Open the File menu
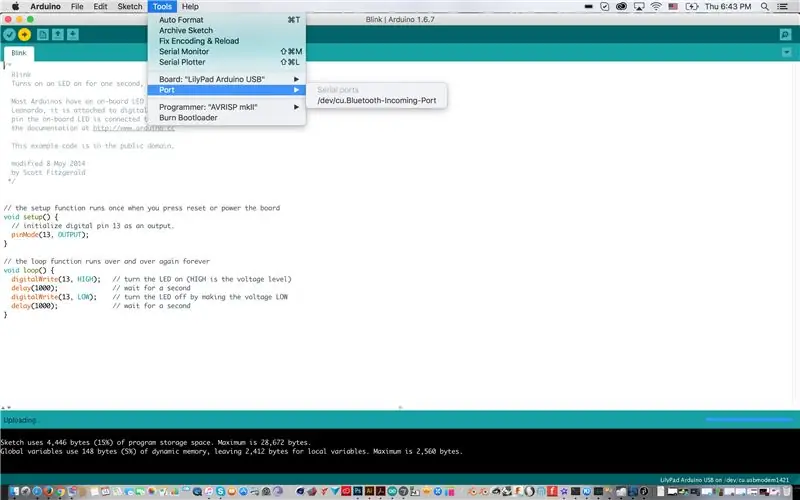This screenshot has width=800, height=500. pos(77,6)
